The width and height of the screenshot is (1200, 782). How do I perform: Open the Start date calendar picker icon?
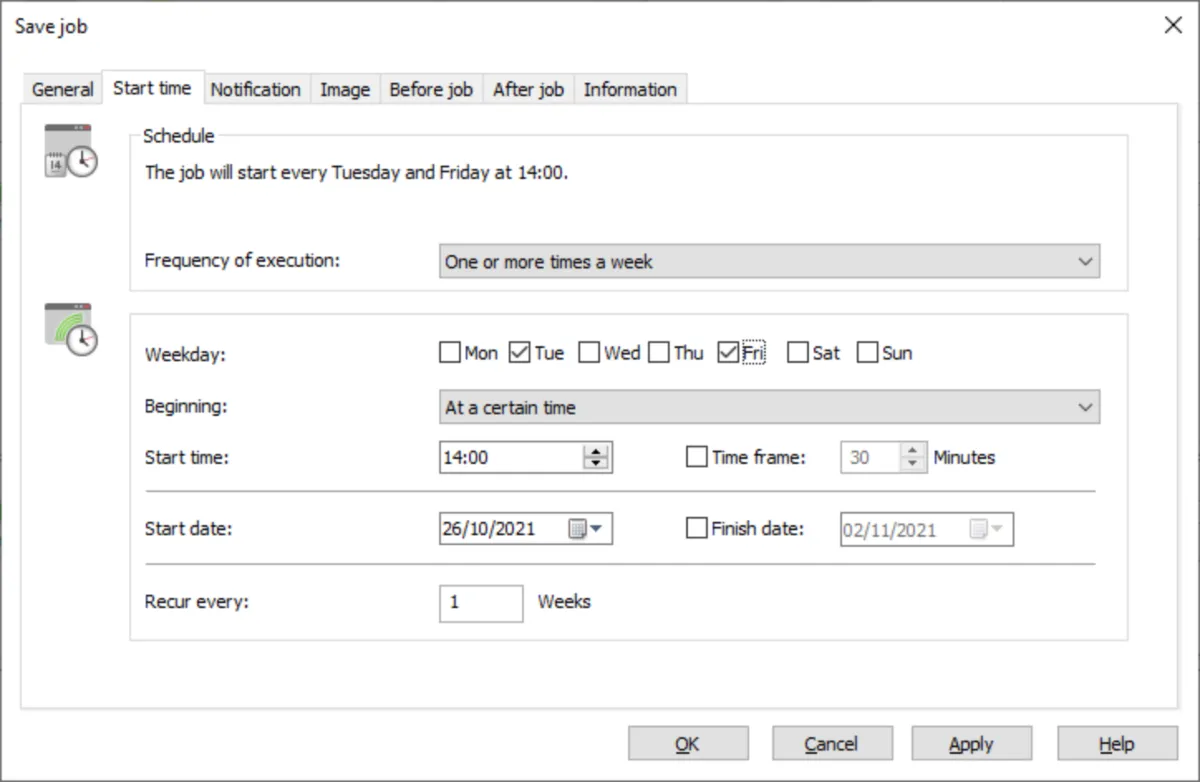(x=582, y=530)
